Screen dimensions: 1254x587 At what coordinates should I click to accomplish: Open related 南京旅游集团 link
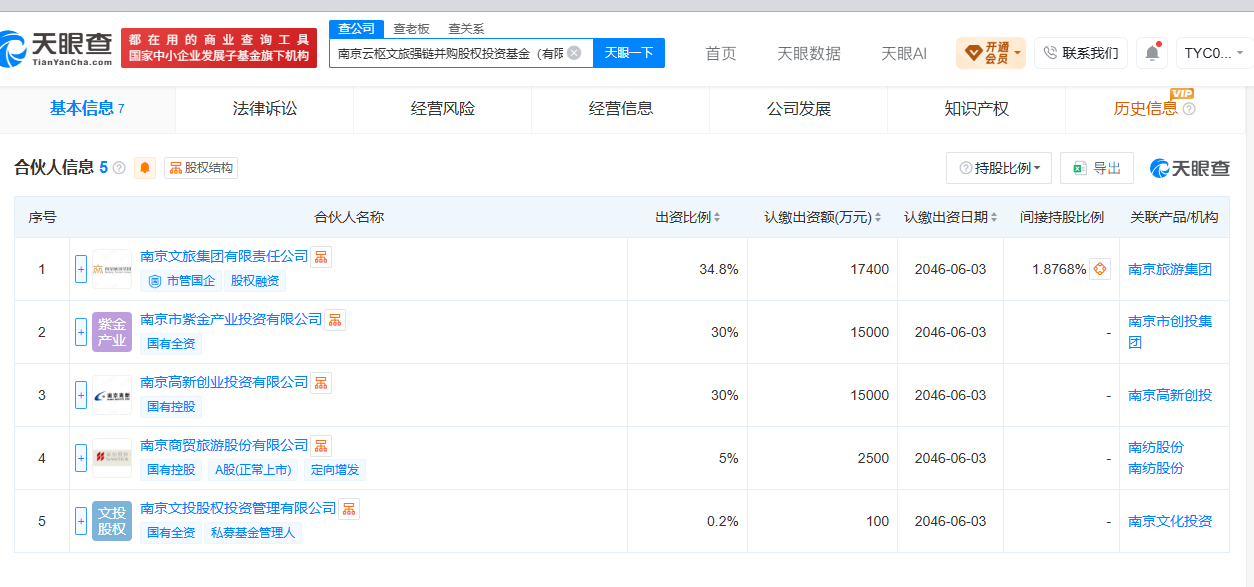coord(1170,269)
